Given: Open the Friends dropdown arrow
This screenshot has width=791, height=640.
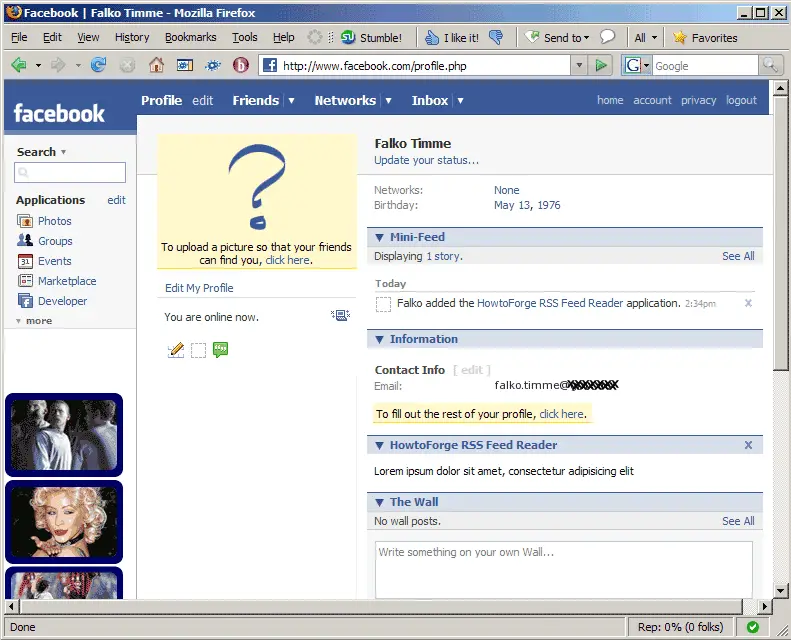Looking at the screenshot, I should click(x=291, y=100).
